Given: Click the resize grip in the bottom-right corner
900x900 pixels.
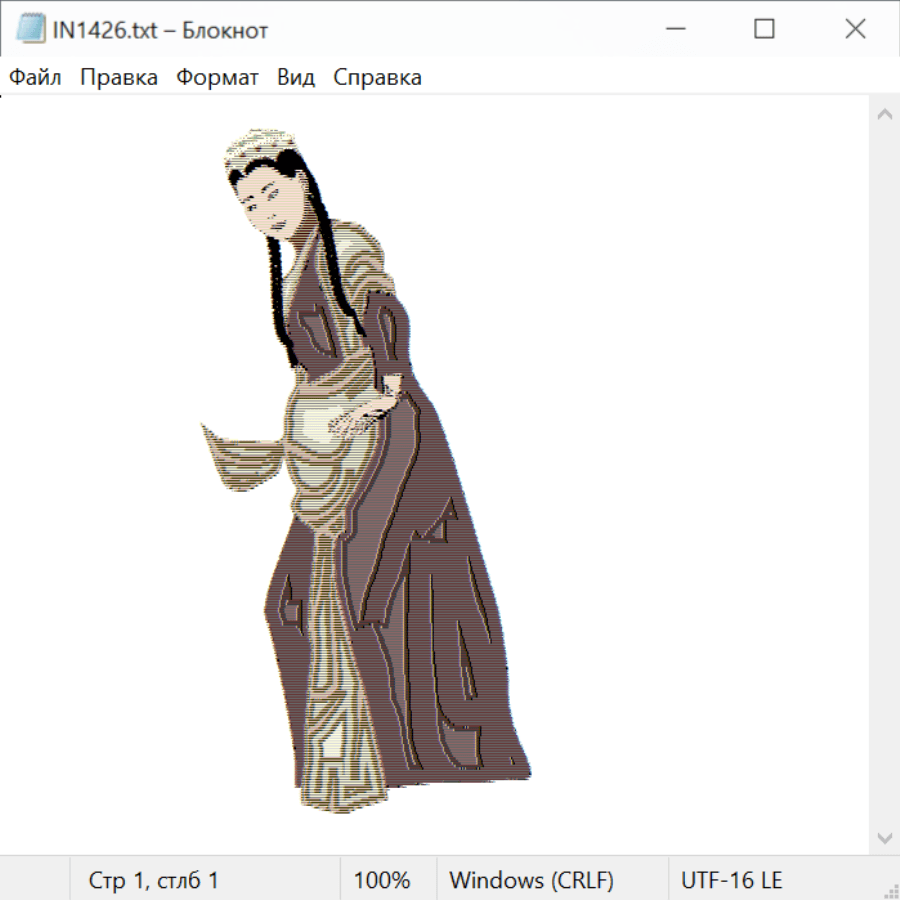Looking at the screenshot, I should pos(890,890).
